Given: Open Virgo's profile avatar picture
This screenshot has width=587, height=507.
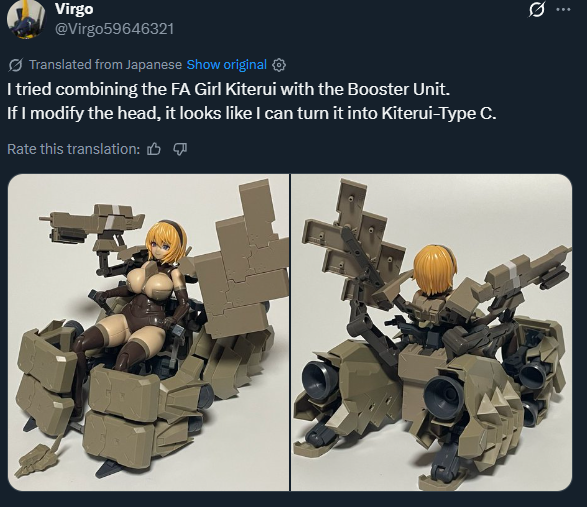Looking at the screenshot, I should coord(25,18).
